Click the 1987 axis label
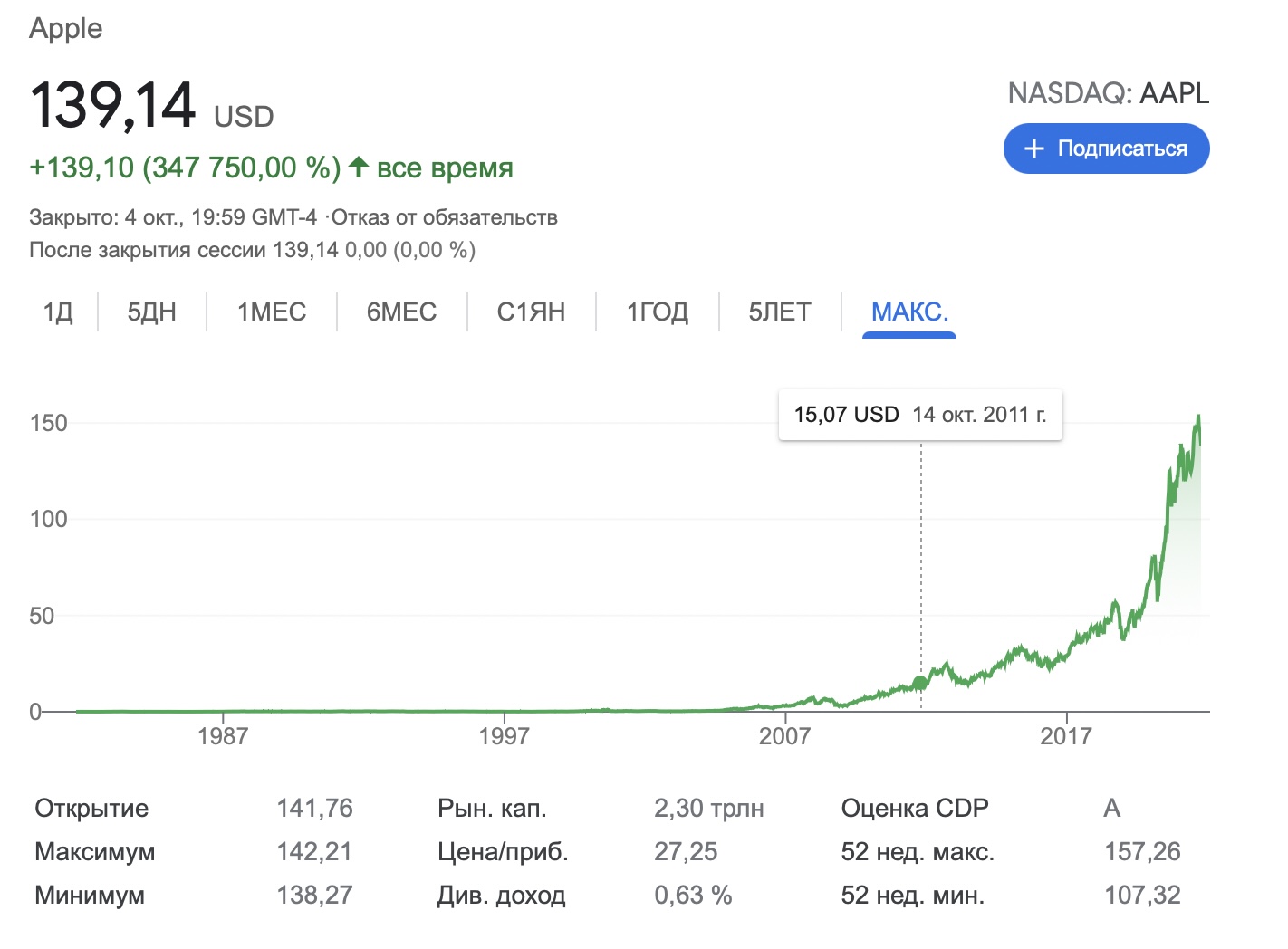This screenshot has height=949, width=1288. click(x=223, y=735)
